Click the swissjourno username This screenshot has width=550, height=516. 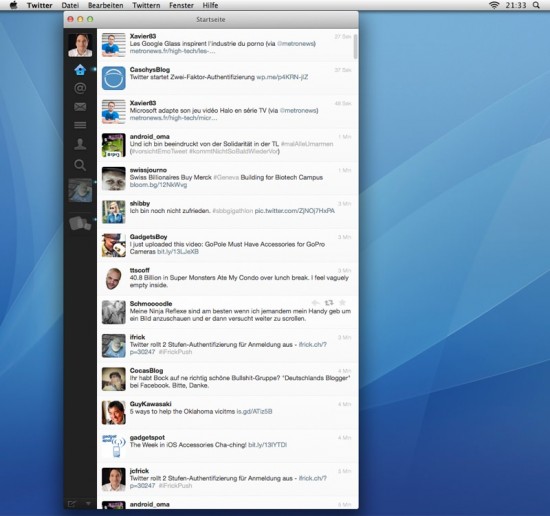tap(148, 170)
